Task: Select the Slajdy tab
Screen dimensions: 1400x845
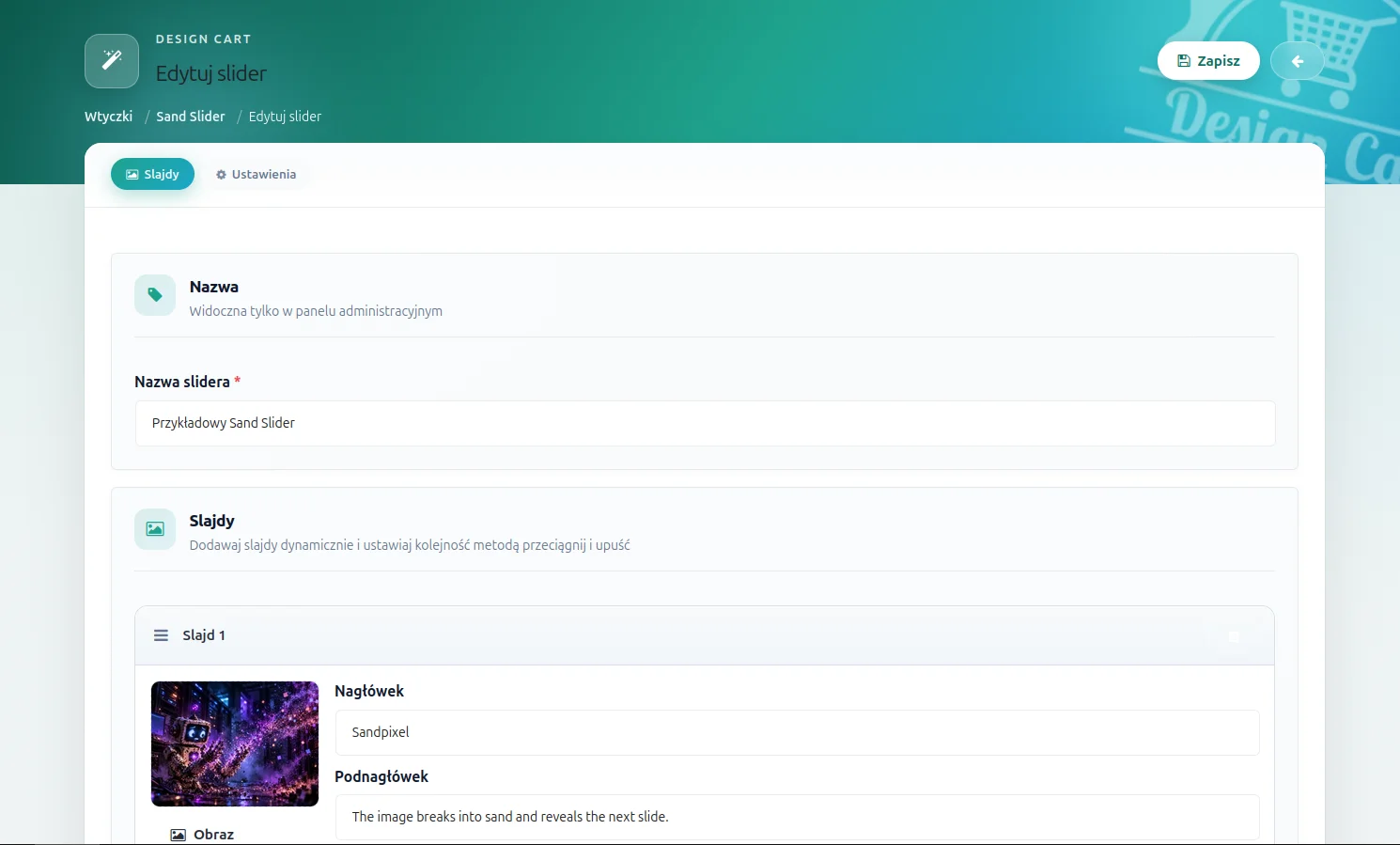Action: click(x=152, y=174)
